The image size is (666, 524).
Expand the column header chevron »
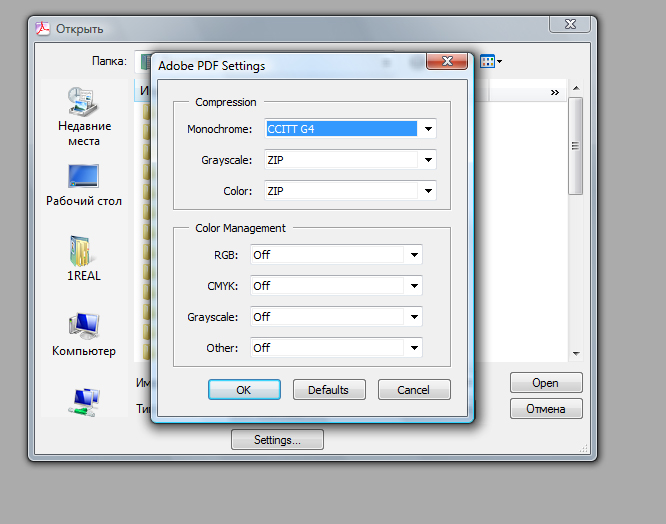pos(555,93)
